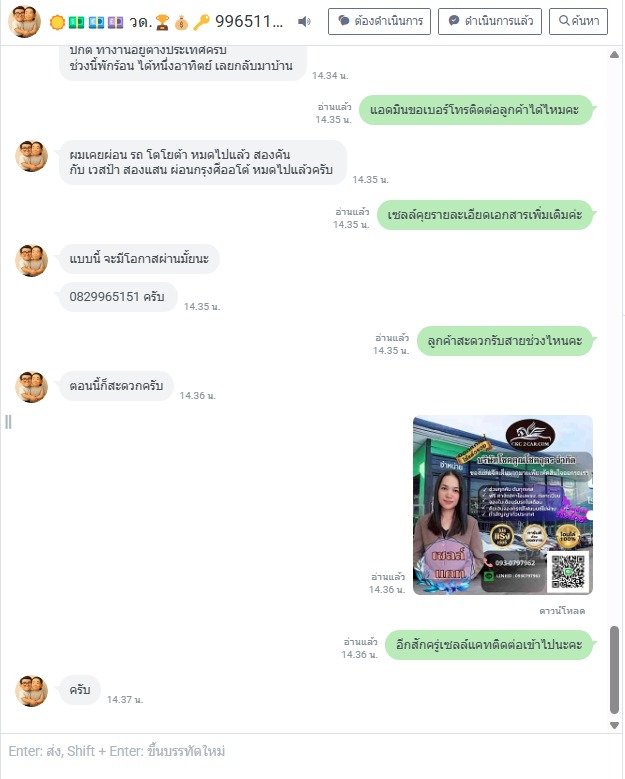Click the avatar next to ตอนนี้ก็สะดวกครับ message
This screenshot has width=625, height=779.
[x=31, y=387]
